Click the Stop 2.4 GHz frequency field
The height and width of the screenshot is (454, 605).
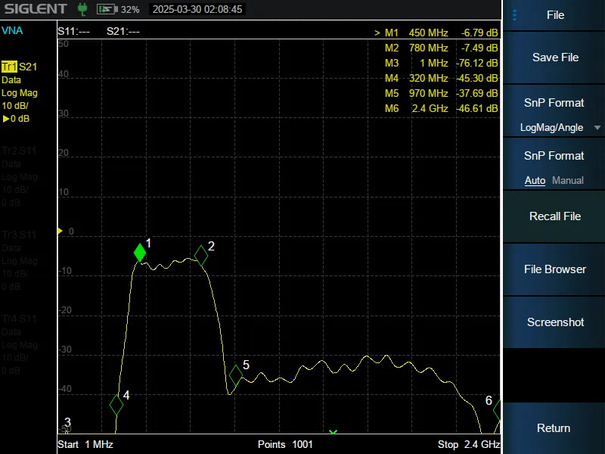point(469,444)
